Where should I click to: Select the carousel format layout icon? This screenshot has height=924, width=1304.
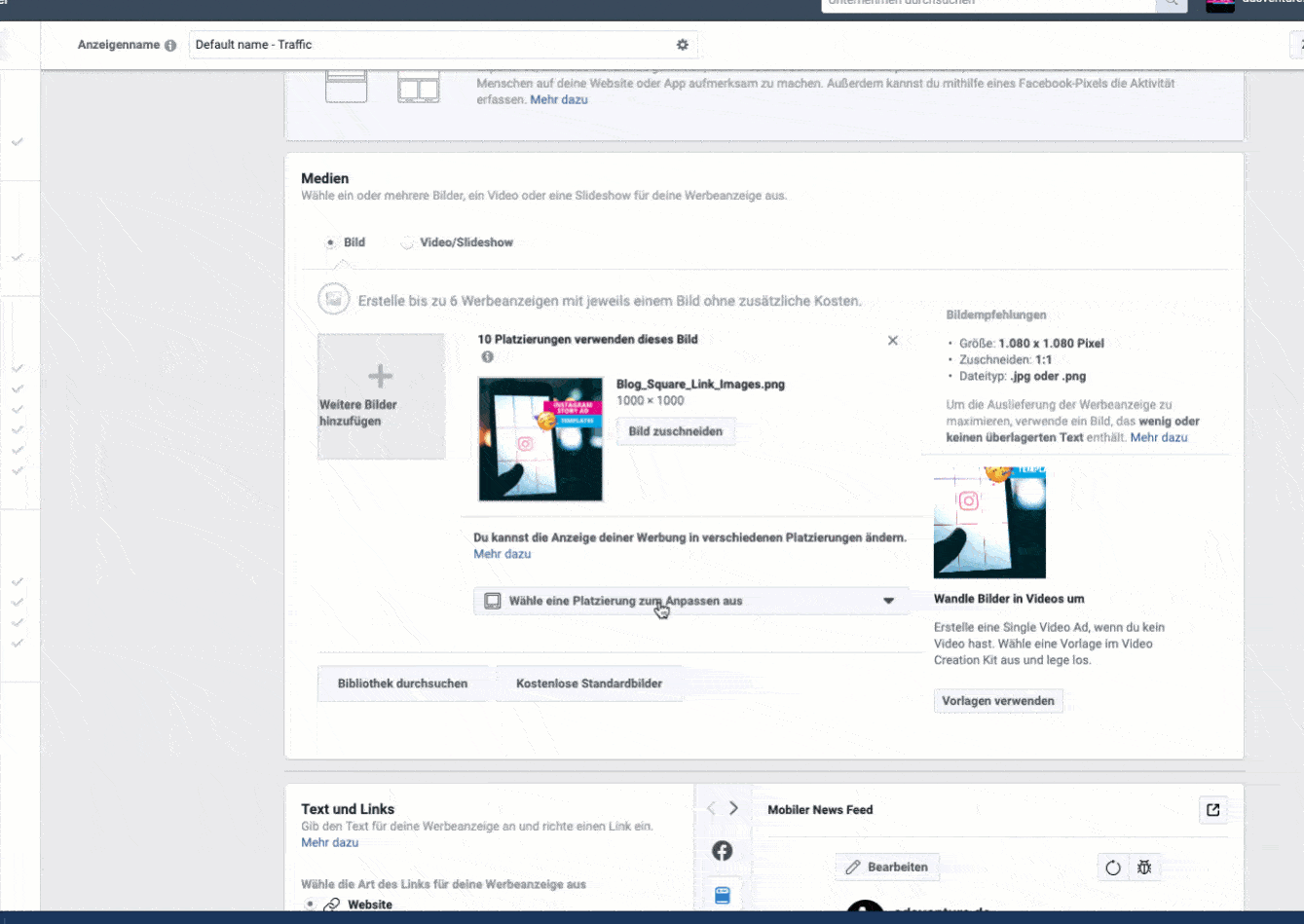419,88
